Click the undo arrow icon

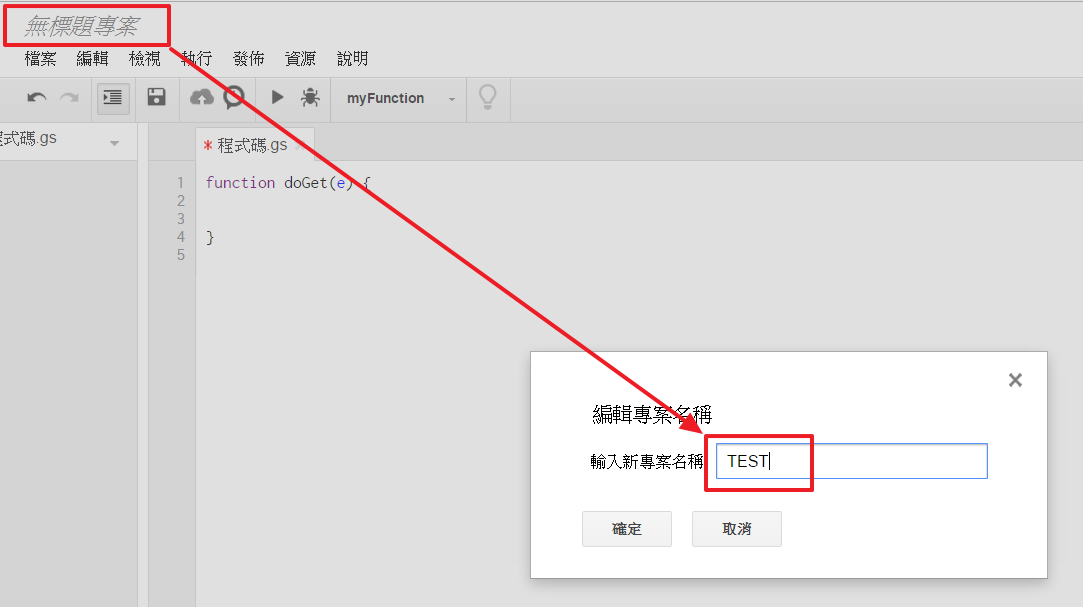point(37,98)
